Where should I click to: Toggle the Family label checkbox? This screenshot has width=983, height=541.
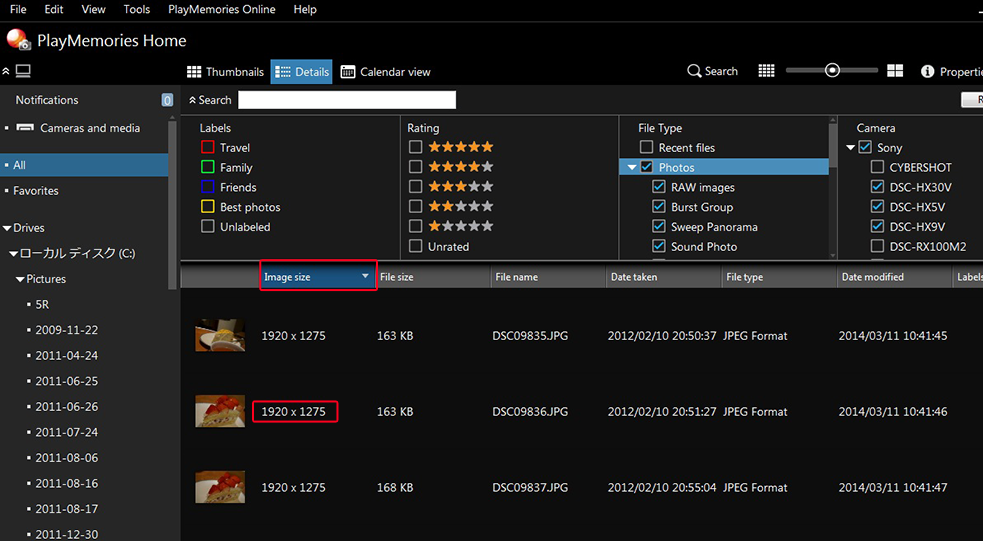point(208,167)
